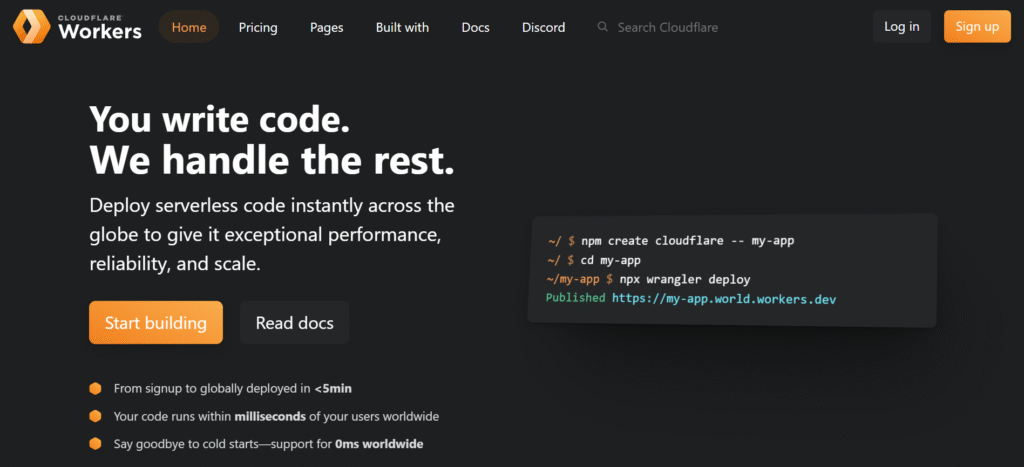
Task: Click hexagon bullet beside '<5min' line
Action: tap(95, 389)
